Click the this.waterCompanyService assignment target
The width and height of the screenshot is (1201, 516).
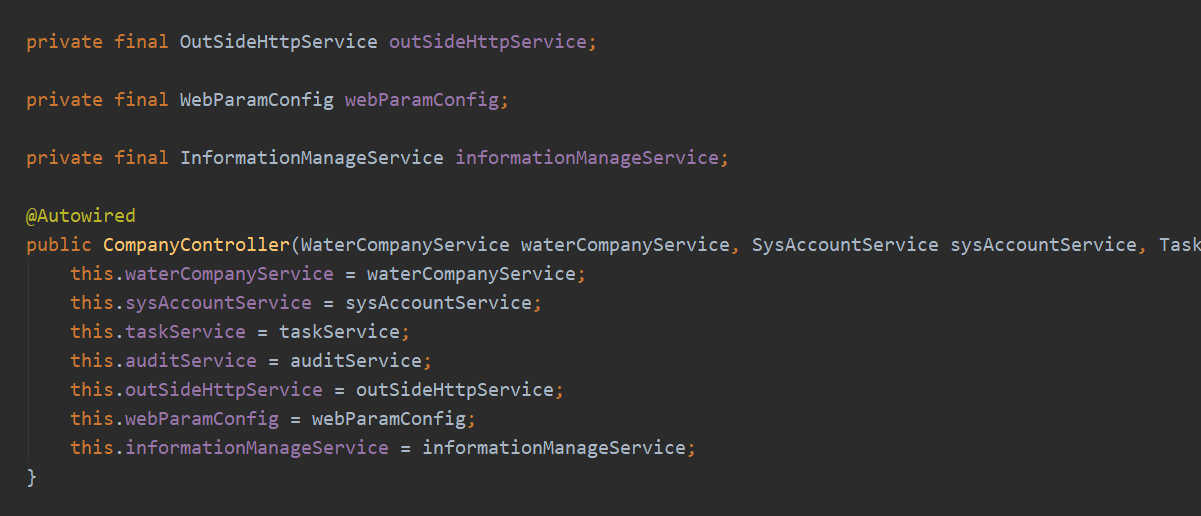click(x=229, y=274)
